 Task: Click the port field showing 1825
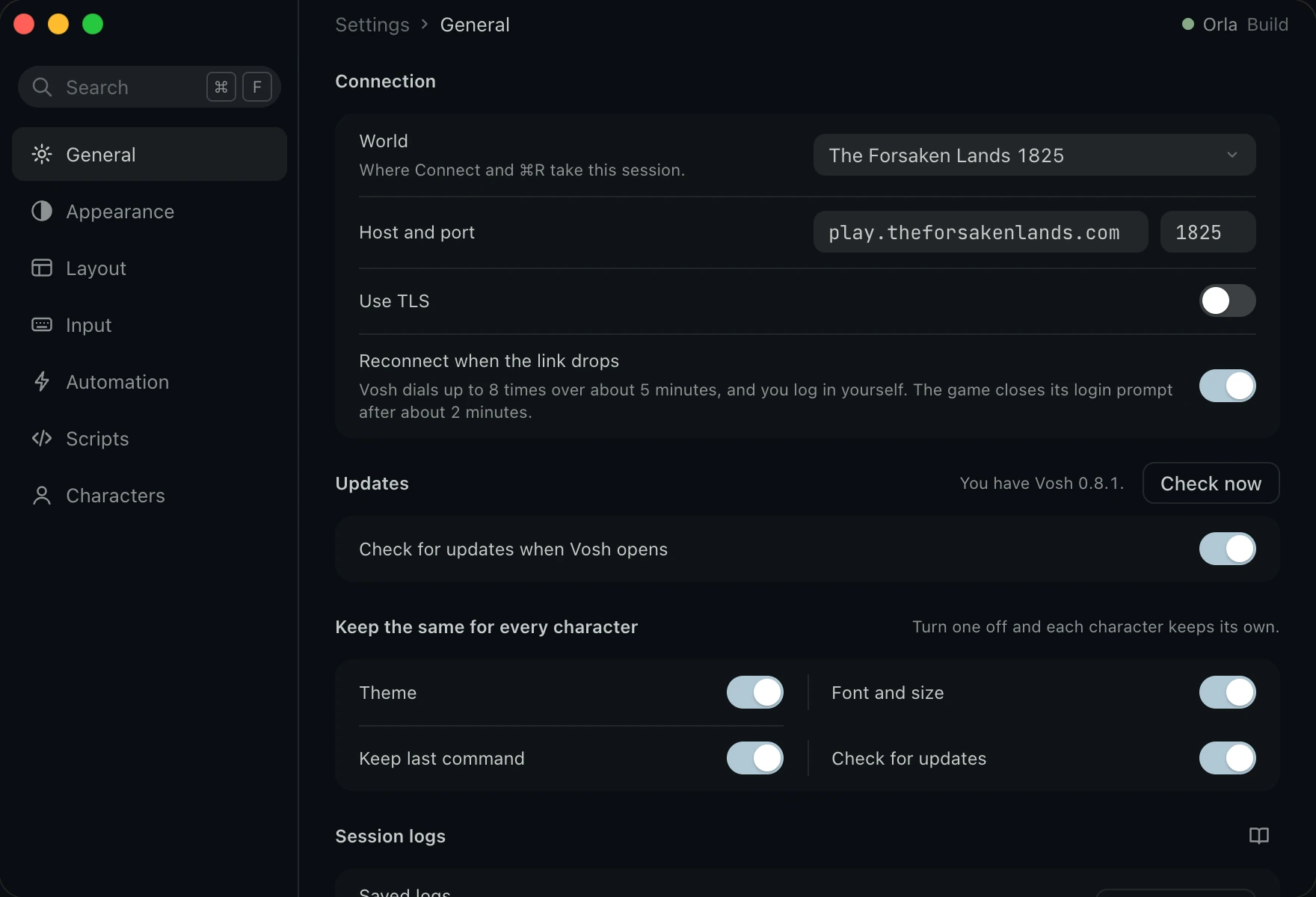click(1208, 232)
